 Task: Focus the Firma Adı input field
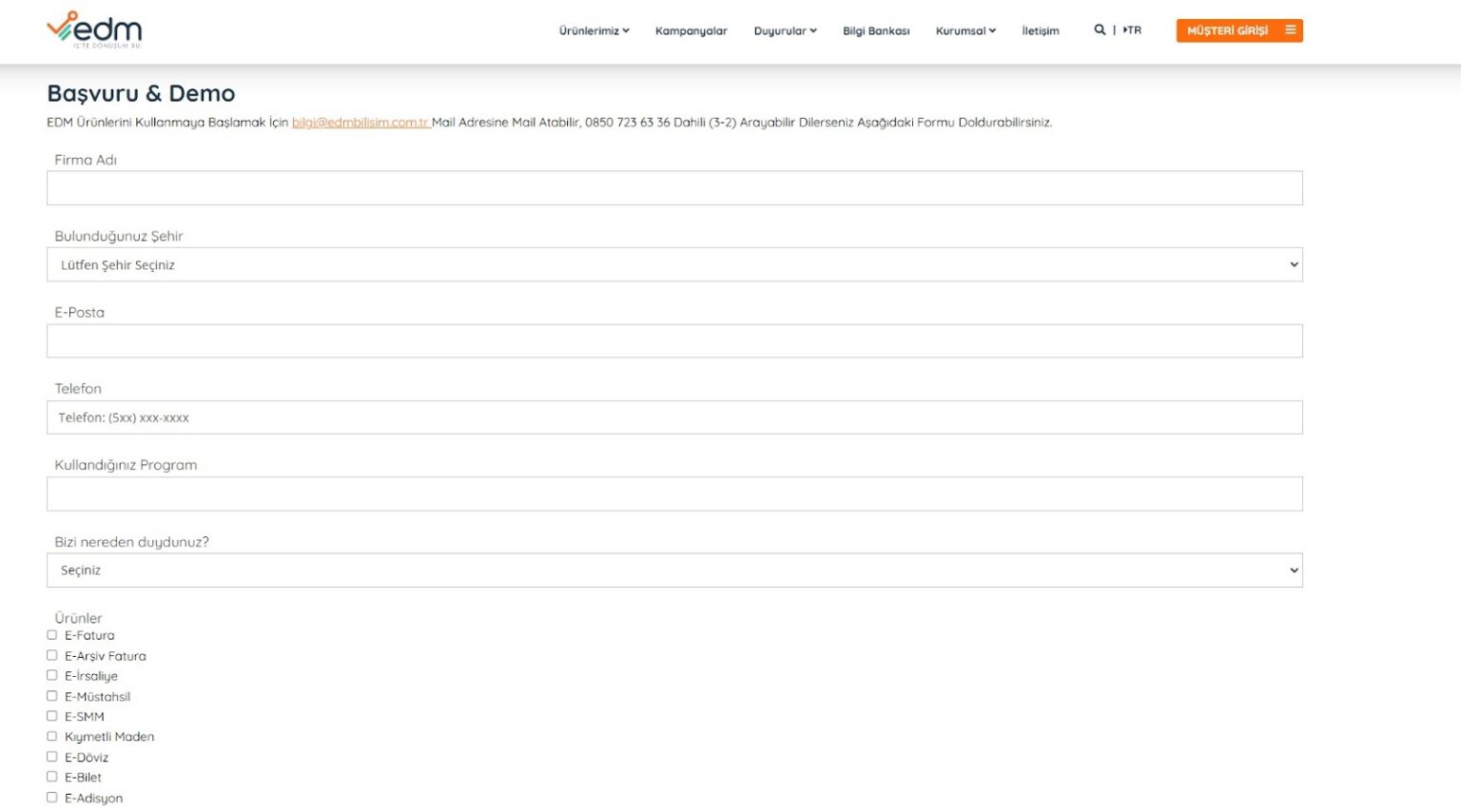point(674,188)
